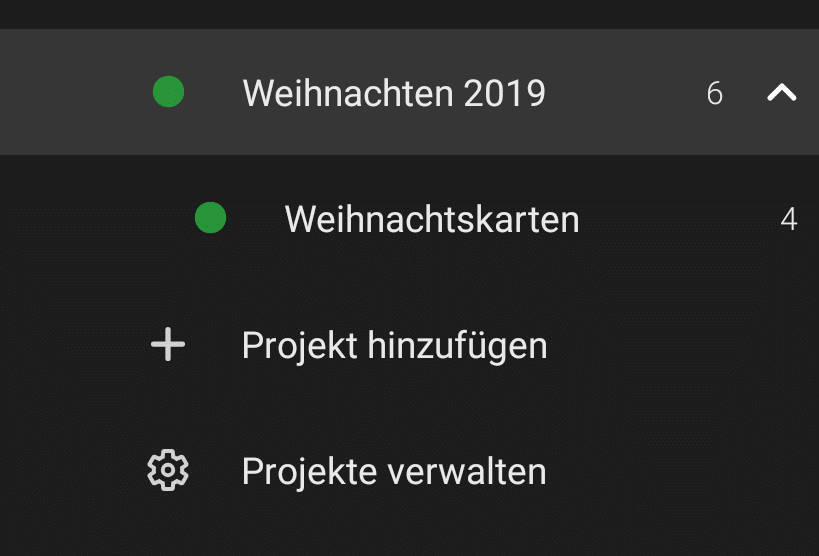Add a new project via the plus symbol
The width and height of the screenshot is (819, 556).
coord(168,344)
